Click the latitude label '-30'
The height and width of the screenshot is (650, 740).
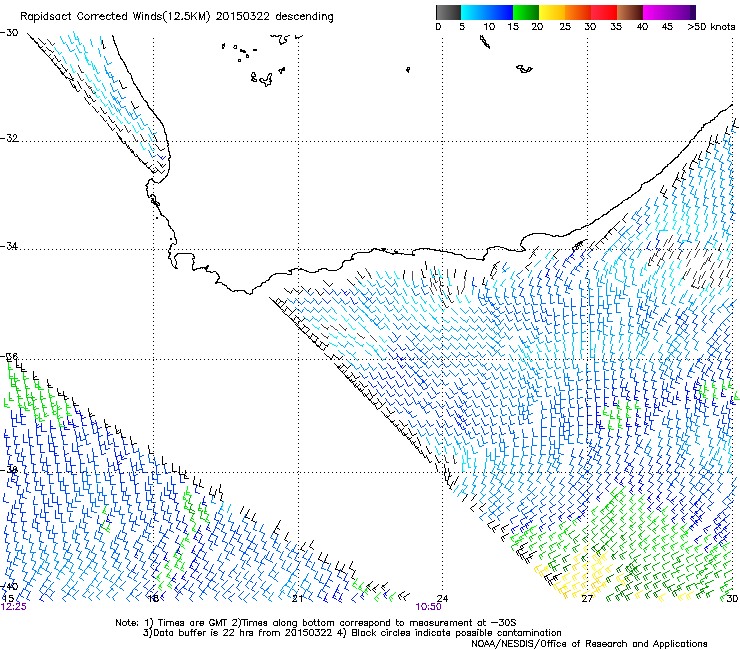9,33
